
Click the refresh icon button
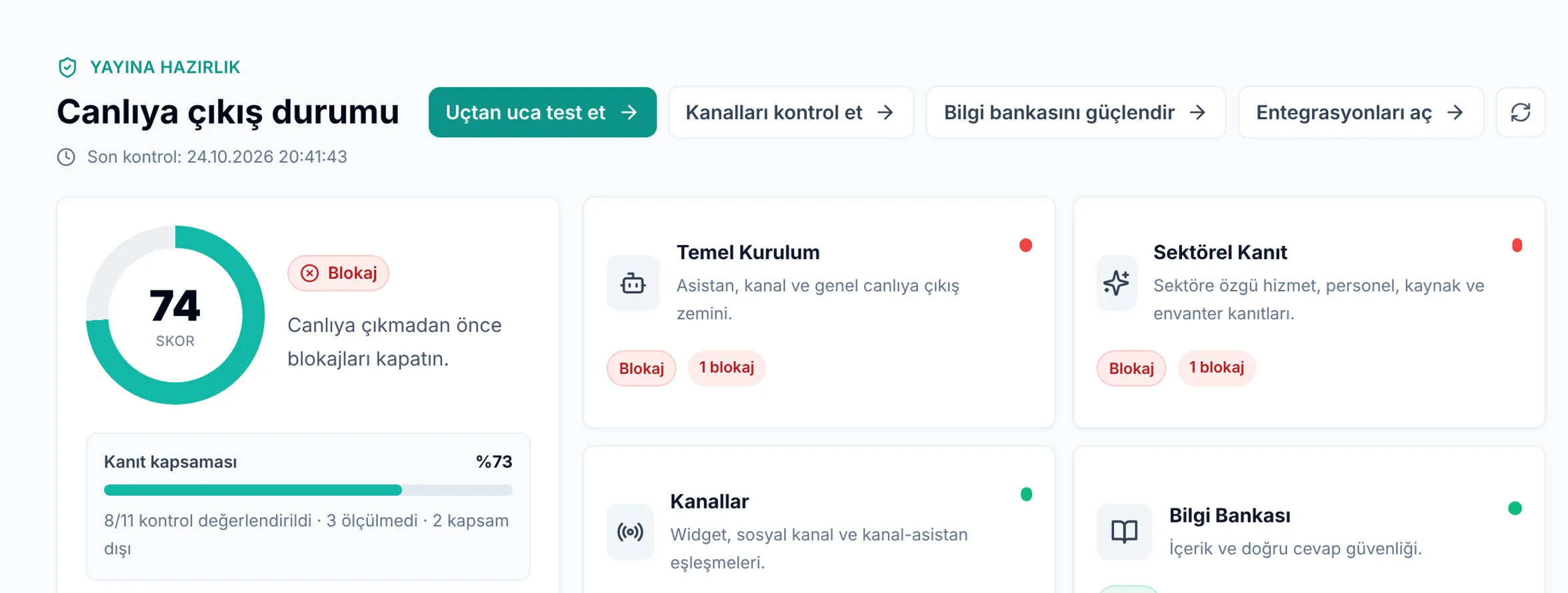pos(1520,113)
